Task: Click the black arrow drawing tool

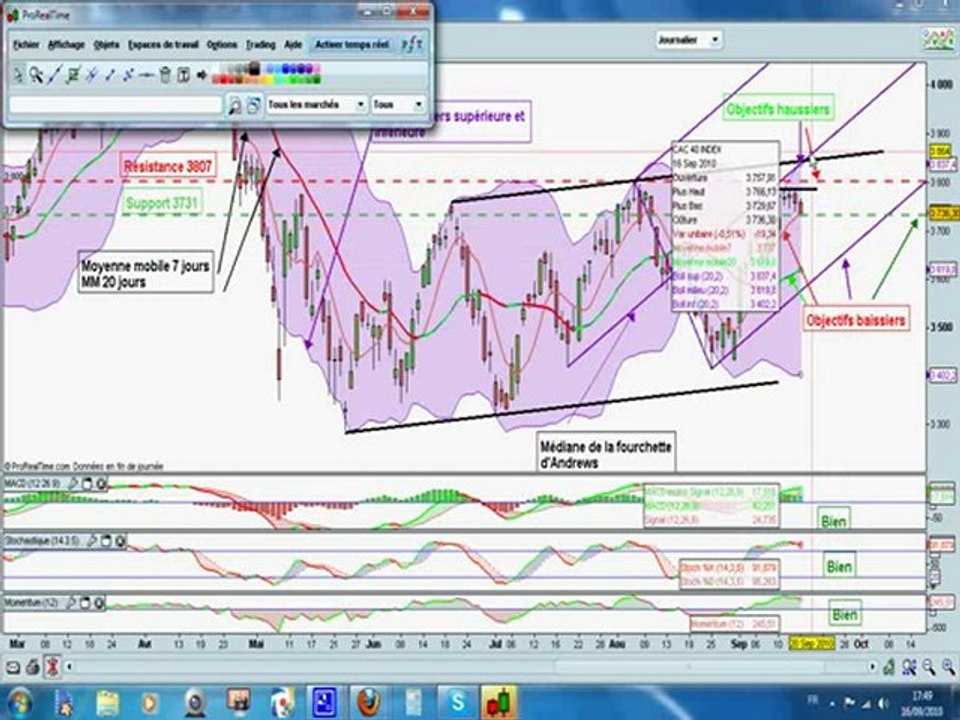Action: [201, 75]
